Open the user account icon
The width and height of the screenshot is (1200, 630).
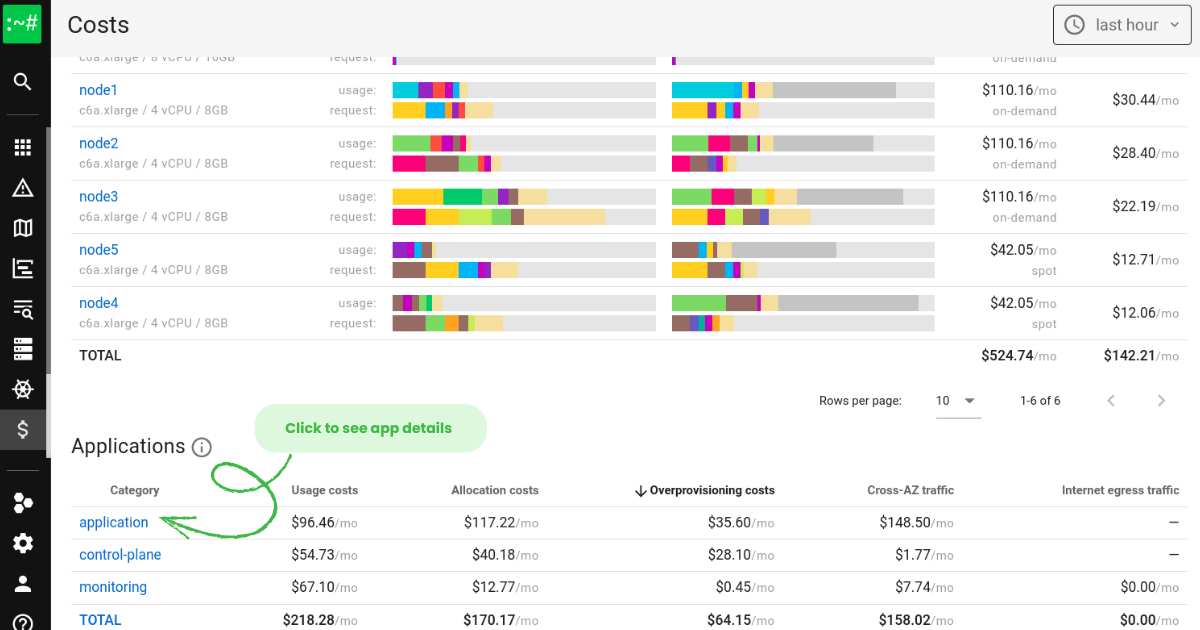pos(23,584)
